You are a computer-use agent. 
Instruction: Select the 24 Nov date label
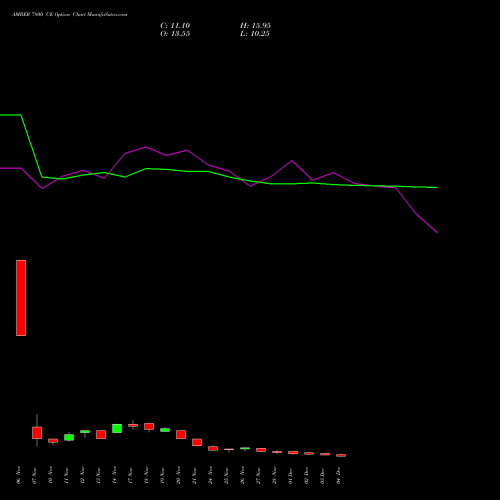[x=210, y=475]
